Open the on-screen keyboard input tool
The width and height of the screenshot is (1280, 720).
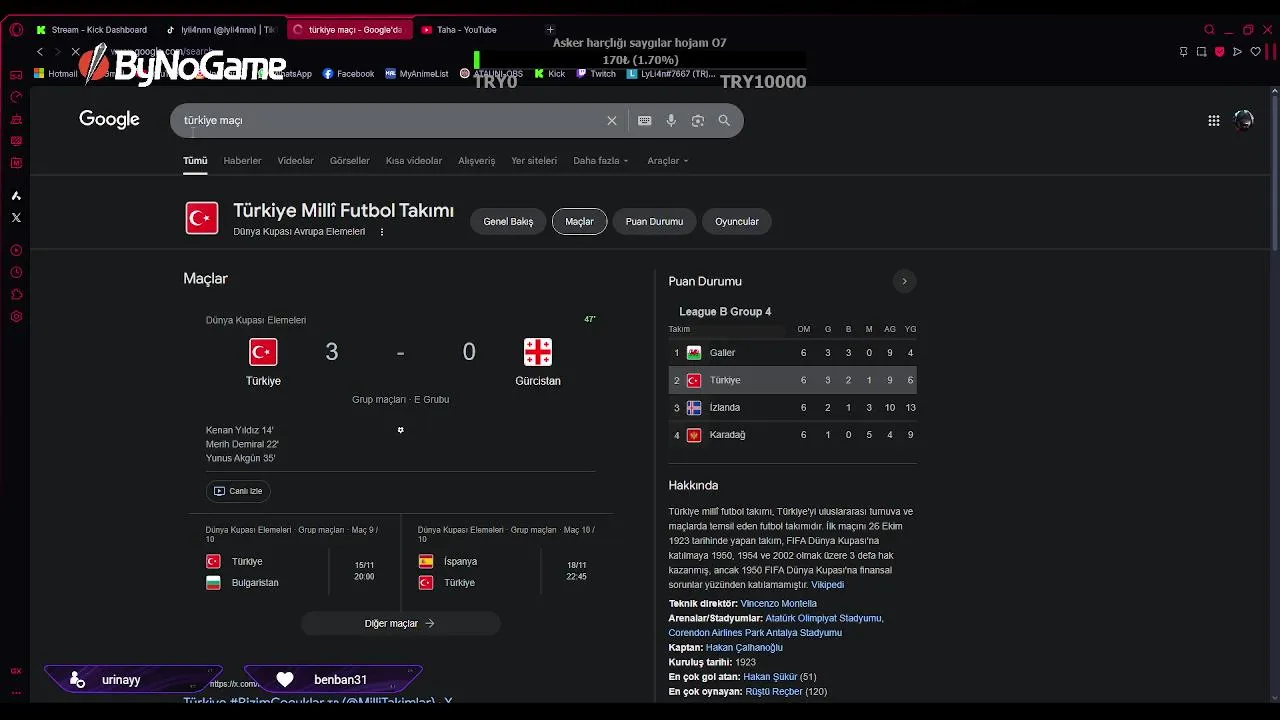(645, 120)
